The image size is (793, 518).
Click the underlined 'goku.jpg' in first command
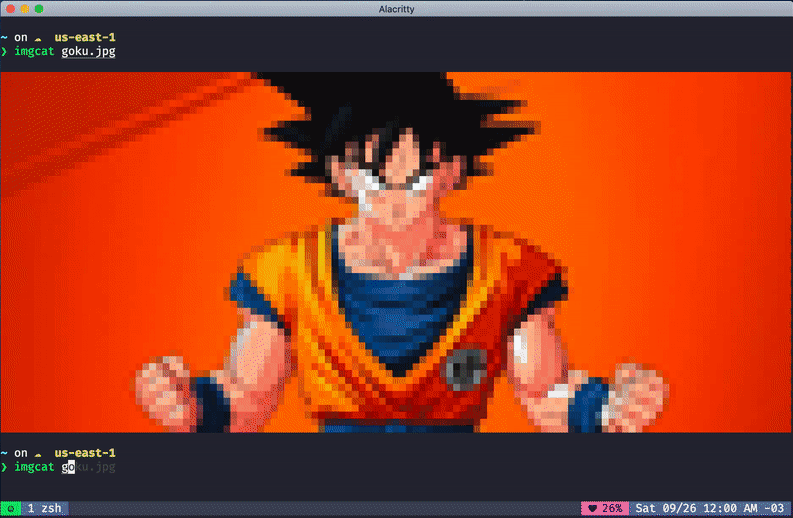click(x=89, y=51)
